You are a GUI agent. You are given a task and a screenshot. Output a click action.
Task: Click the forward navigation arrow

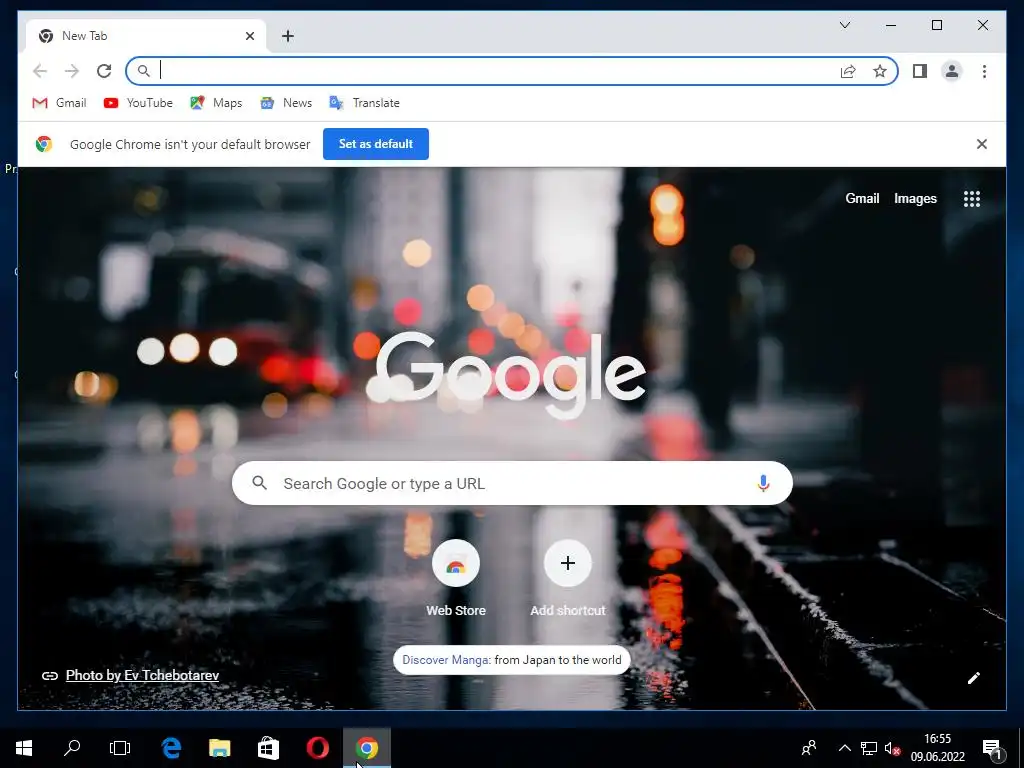[72, 71]
